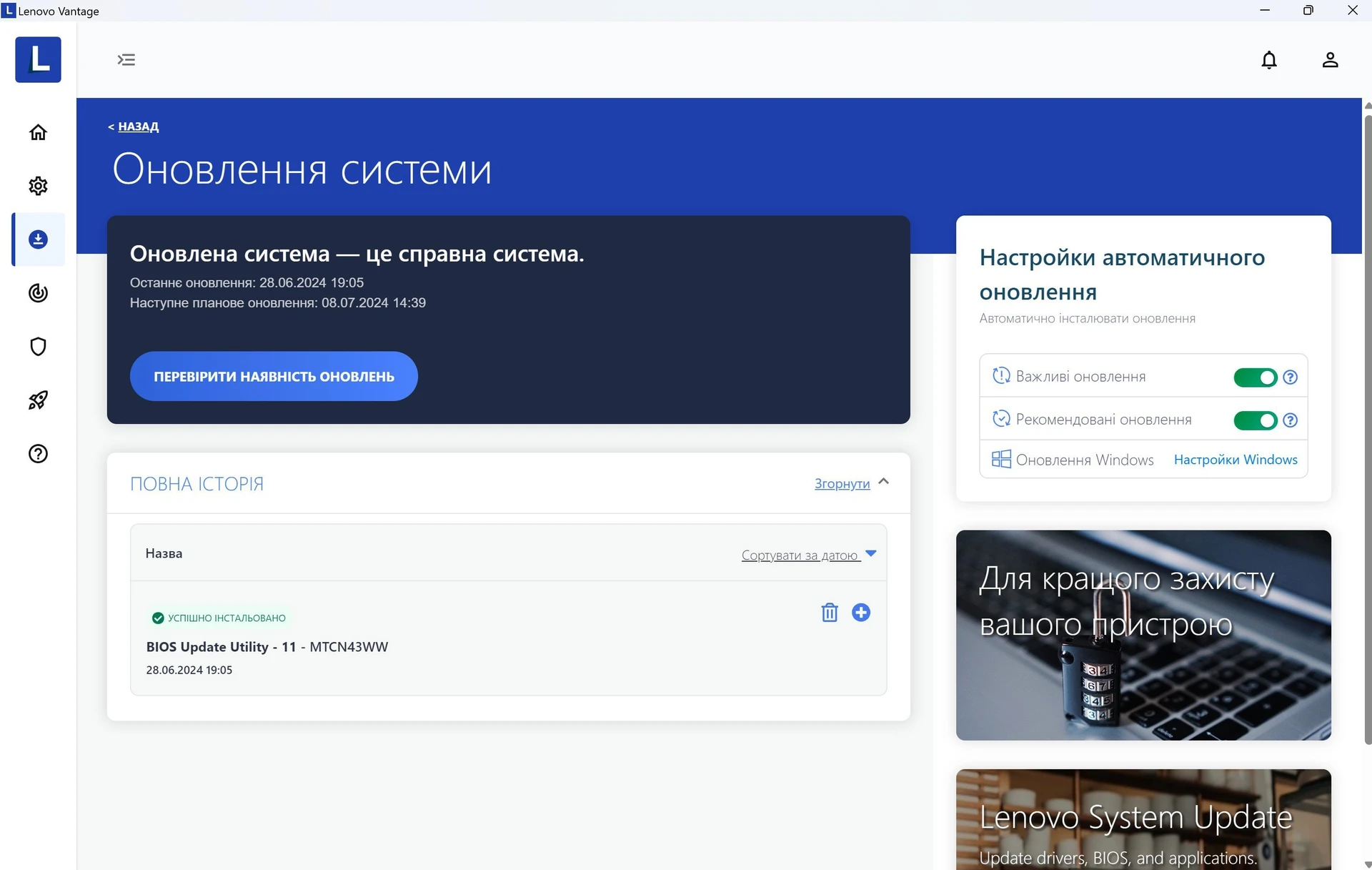Open the Сортувати за датою dropdown arrow

871,553
